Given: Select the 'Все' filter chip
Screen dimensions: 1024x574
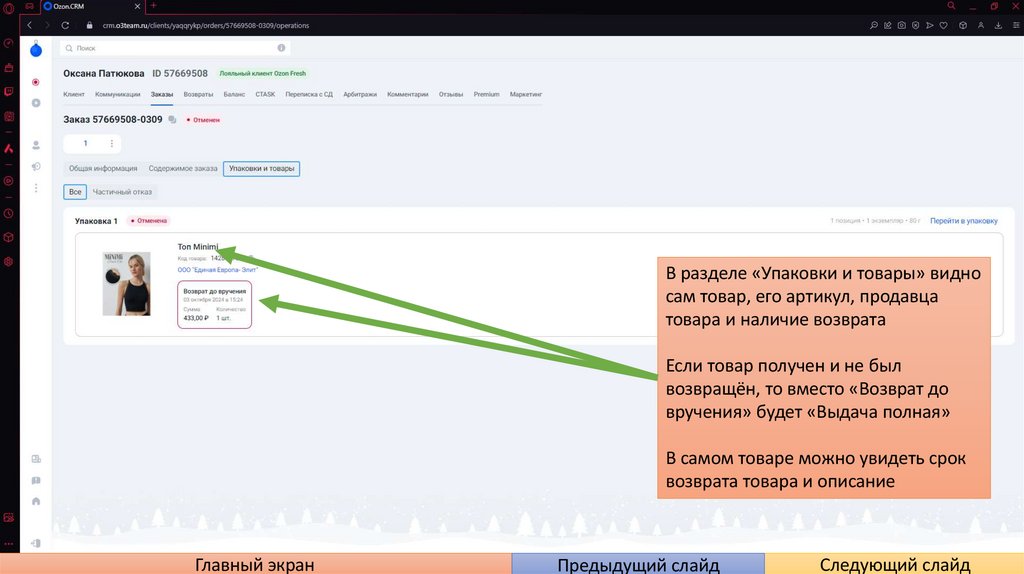Looking at the screenshot, I should (75, 192).
